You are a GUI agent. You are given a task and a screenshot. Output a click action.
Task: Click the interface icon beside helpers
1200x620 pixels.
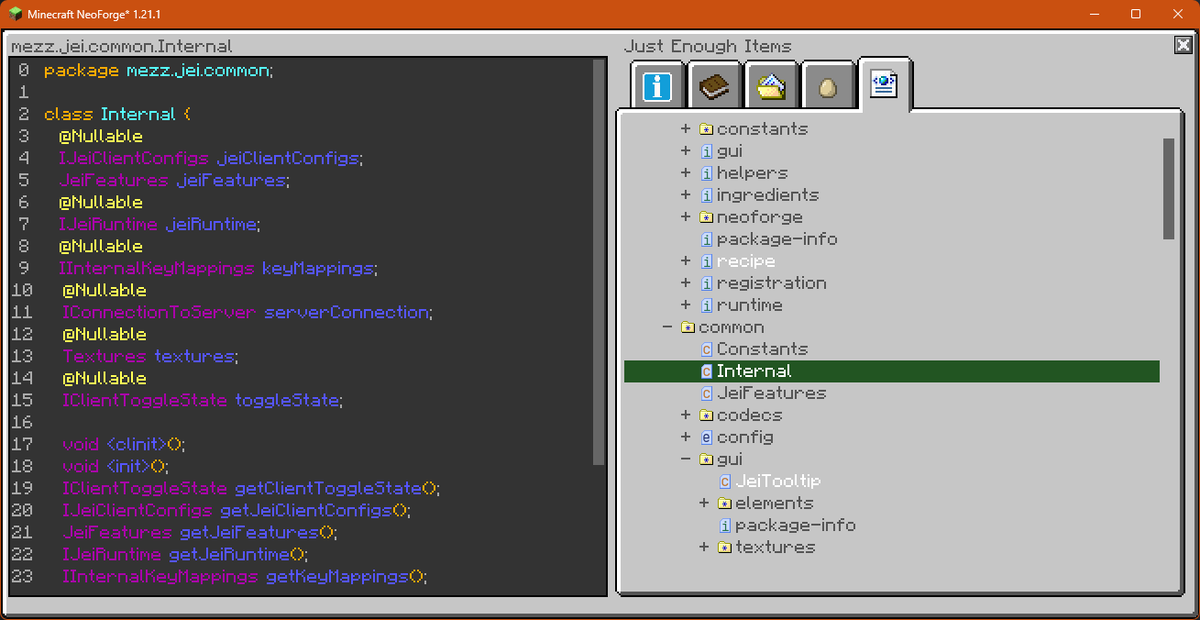tap(706, 173)
